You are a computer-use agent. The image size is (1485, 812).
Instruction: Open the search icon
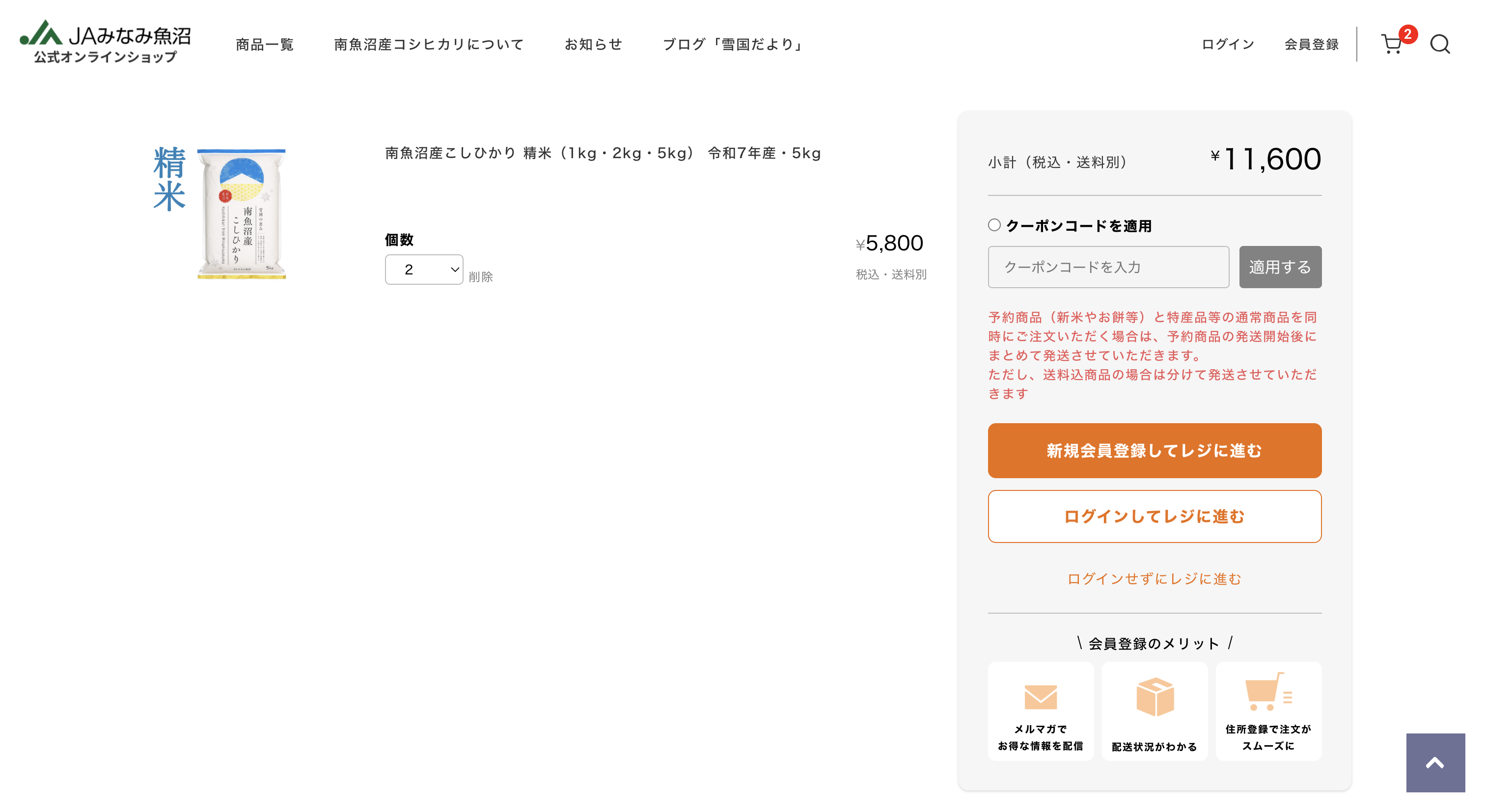[x=1440, y=44]
